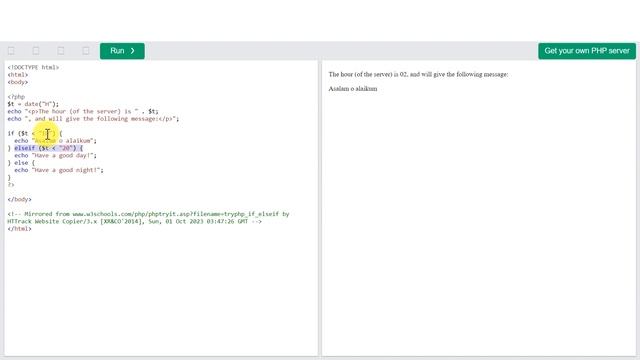Click the echo "Asalam o alaikum" code line
640x360 pixels.
pyautogui.click(x=56, y=141)
